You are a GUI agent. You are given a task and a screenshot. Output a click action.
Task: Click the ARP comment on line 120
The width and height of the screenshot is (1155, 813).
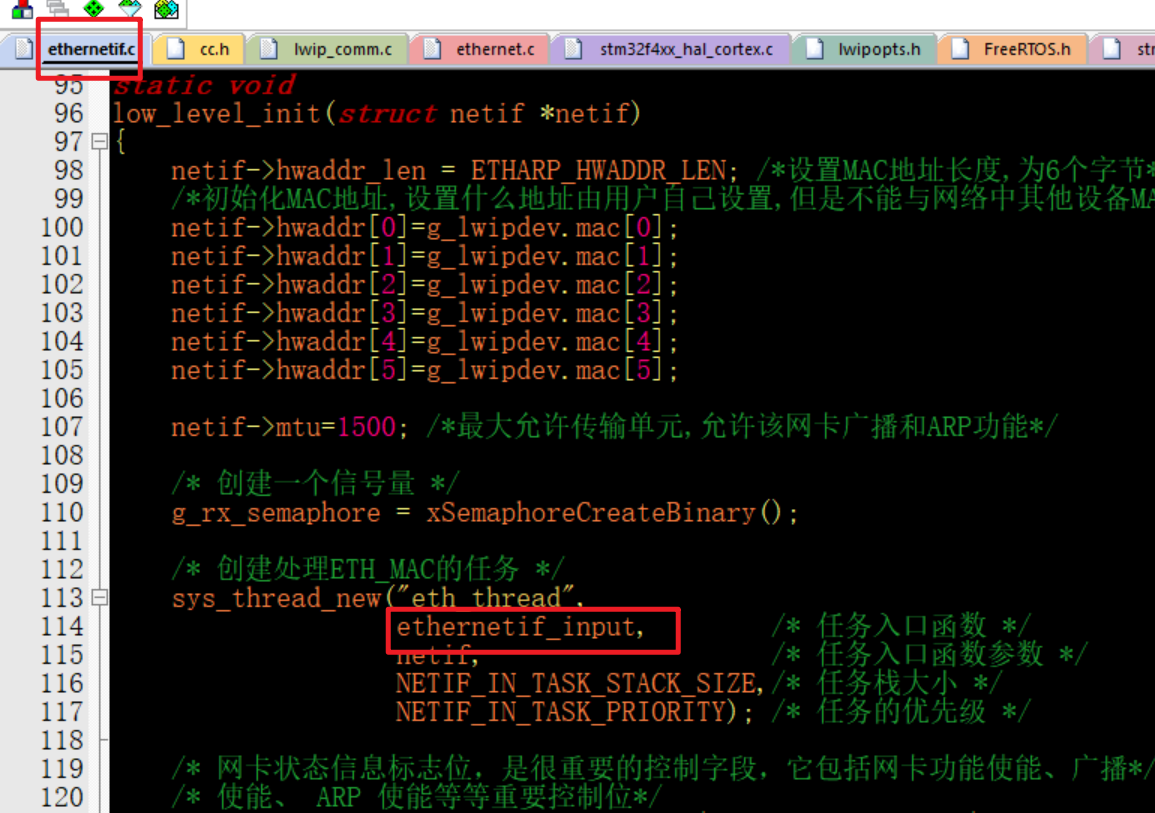[417, 798]
